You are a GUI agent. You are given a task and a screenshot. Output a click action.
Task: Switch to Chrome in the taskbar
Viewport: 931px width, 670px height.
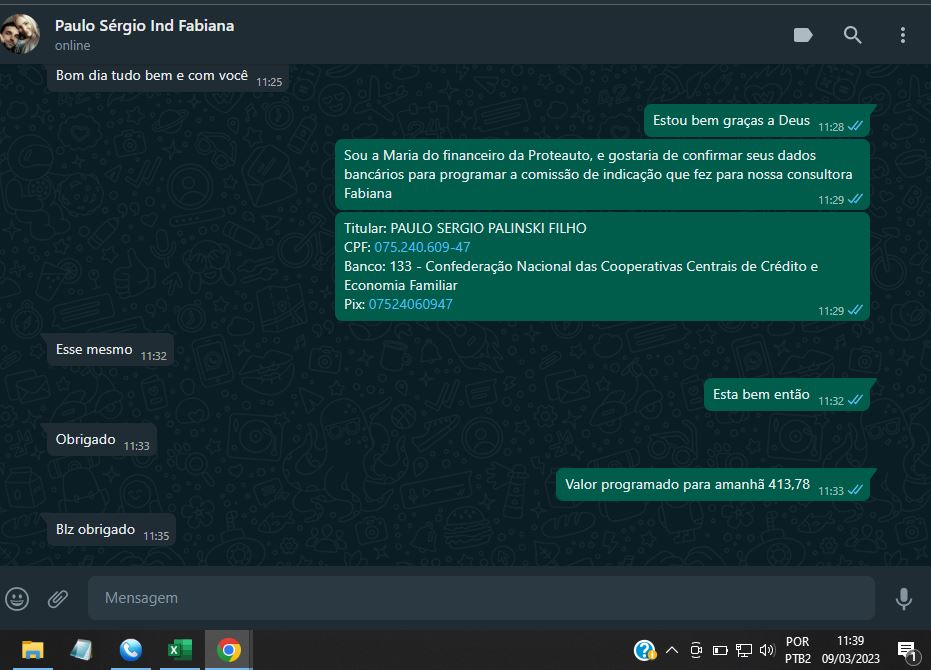229,650
